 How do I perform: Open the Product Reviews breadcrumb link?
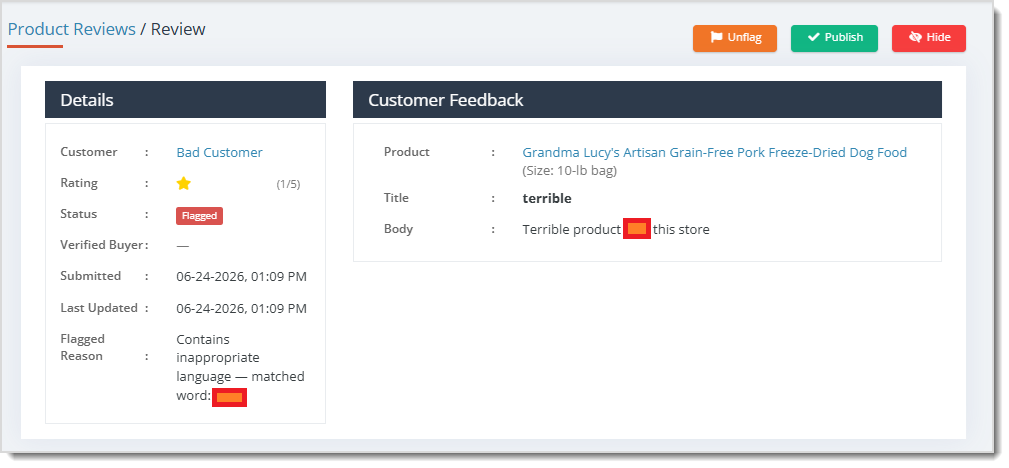[x=71, y=29]
